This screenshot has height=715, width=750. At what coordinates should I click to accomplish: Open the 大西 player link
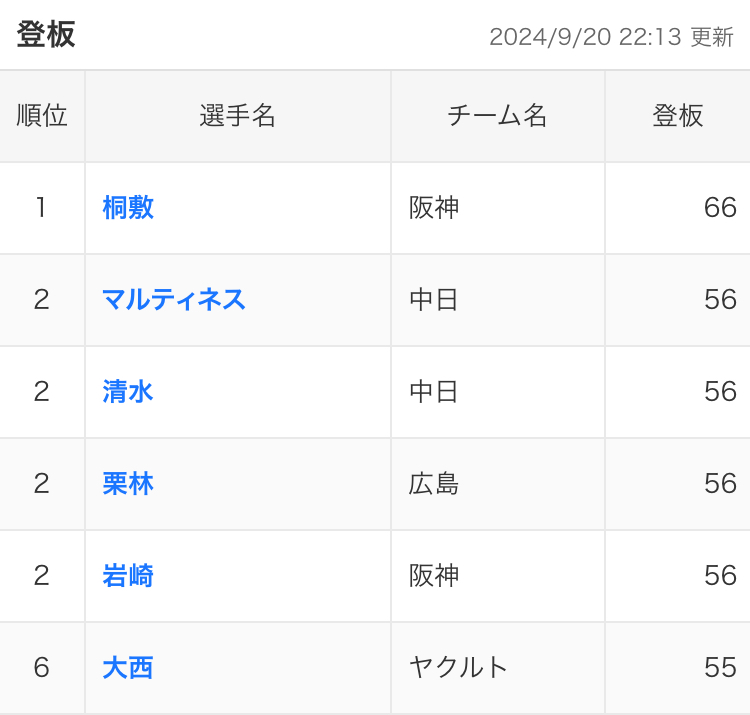coord(128,668)
